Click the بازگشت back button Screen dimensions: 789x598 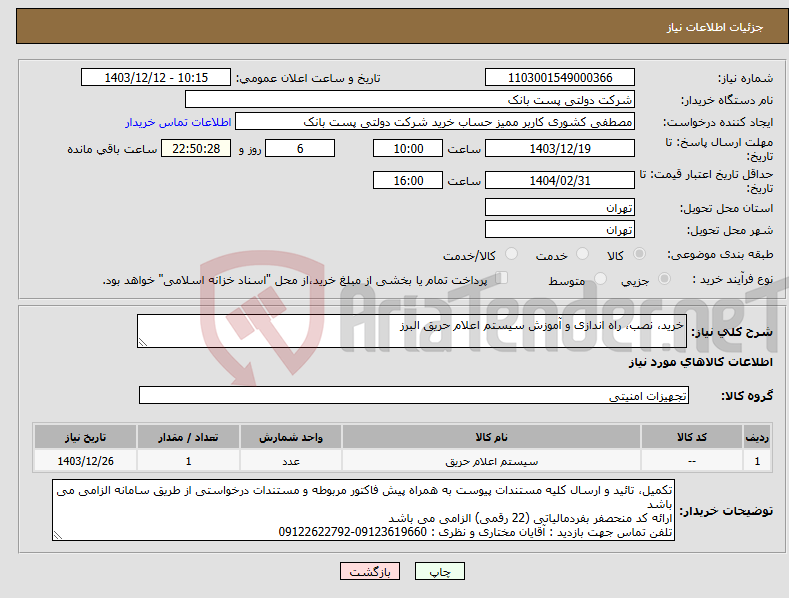coord(370,571)
